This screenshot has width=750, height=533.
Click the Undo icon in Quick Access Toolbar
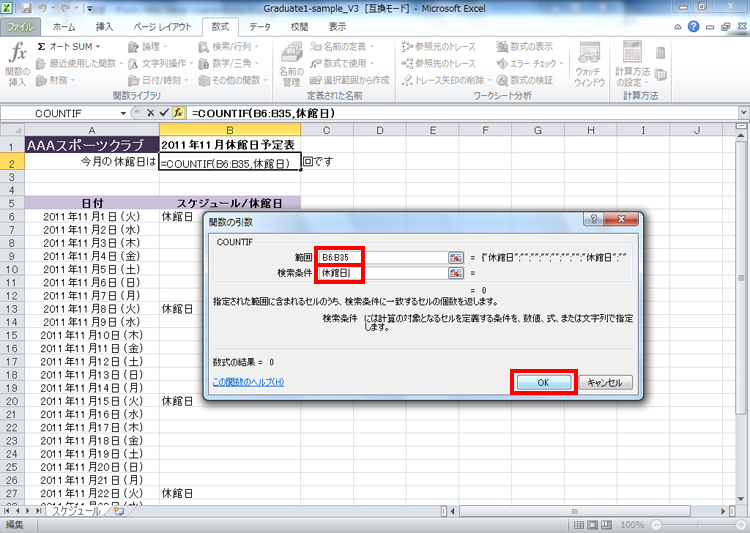click(x=43, y=8)
